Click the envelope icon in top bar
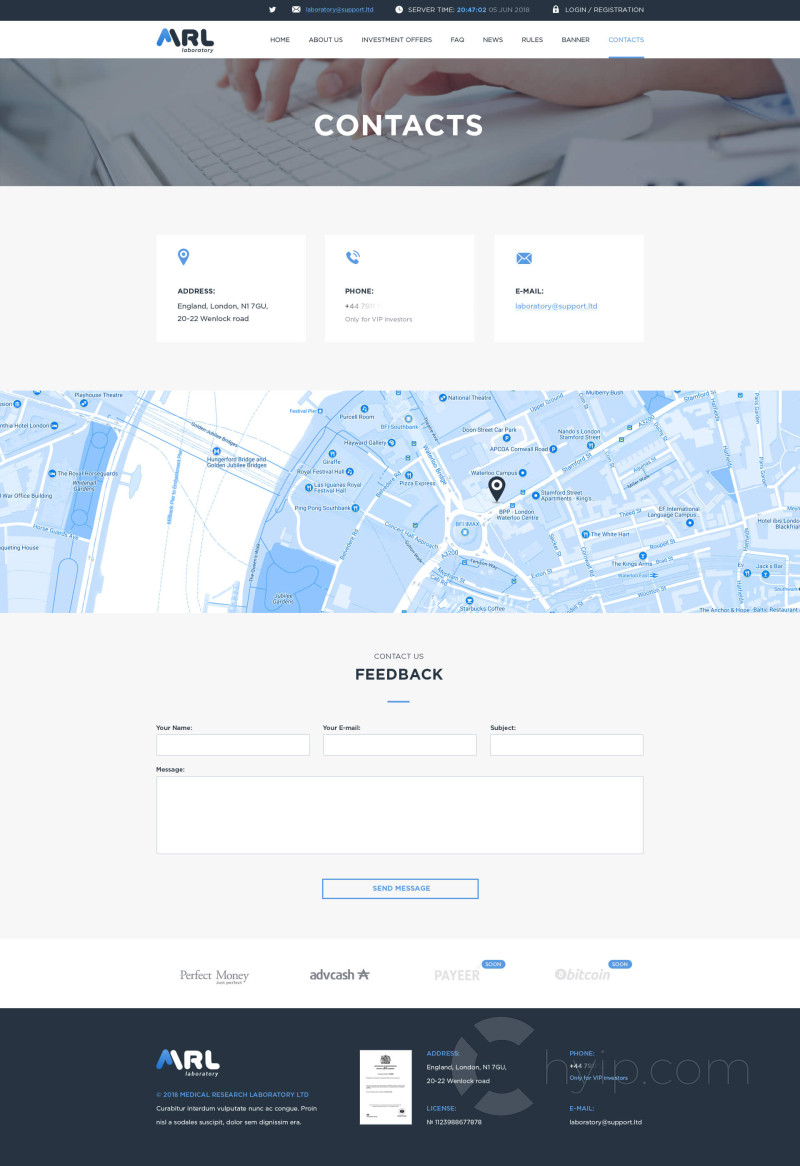The width and height of the screenshot is (800, 1166). coord(296,10)
